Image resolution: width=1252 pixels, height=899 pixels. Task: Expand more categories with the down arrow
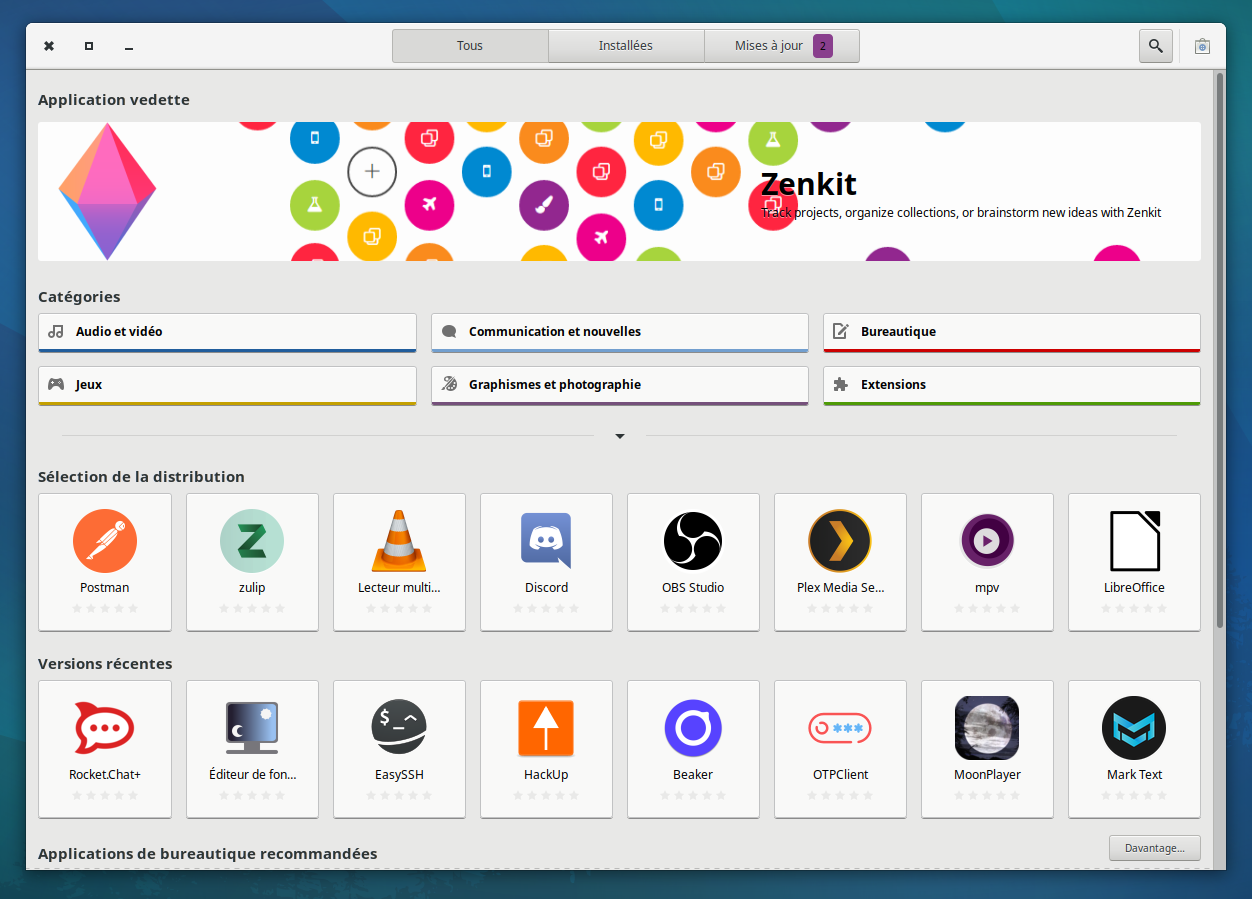[x=620, y=436]
